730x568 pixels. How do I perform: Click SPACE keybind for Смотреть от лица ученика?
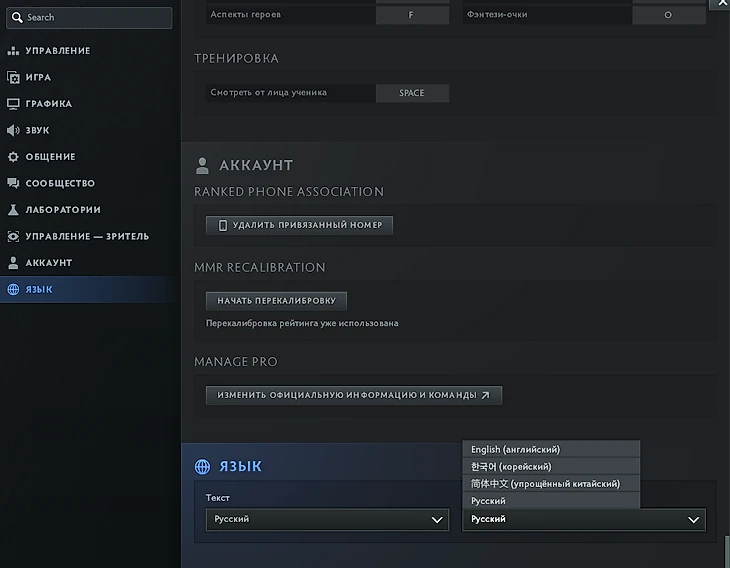tap(412, 93)
